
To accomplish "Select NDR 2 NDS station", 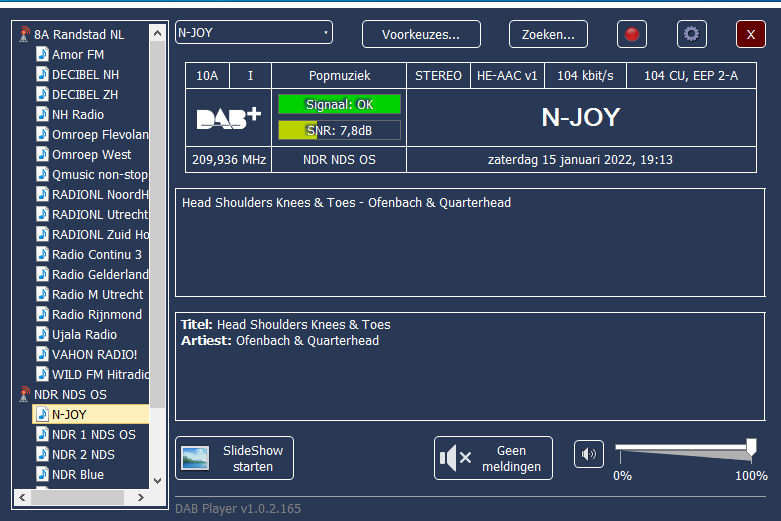I will click(x=83, y=455).
